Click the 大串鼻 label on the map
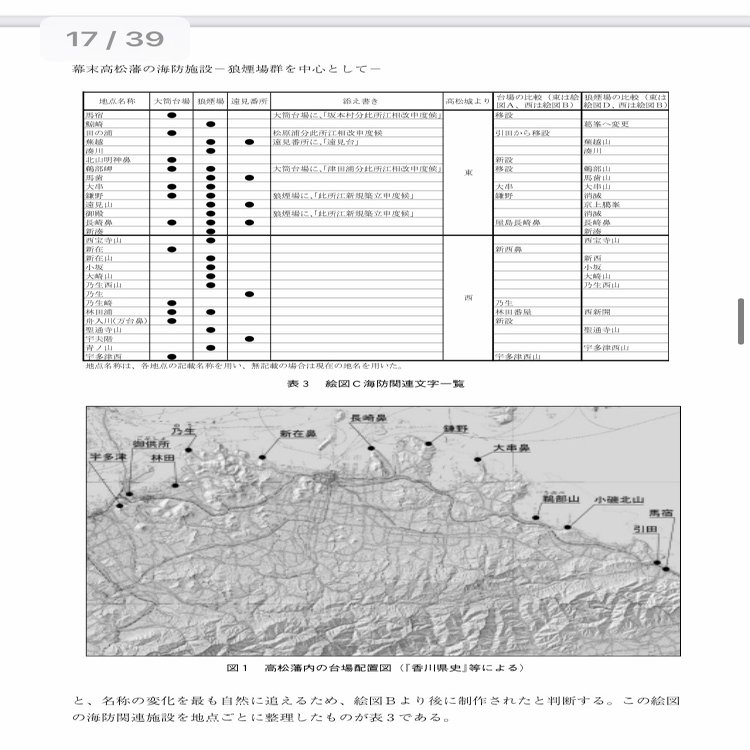The image size is (750, 750). pyautogui.click(x=511, y=448)
